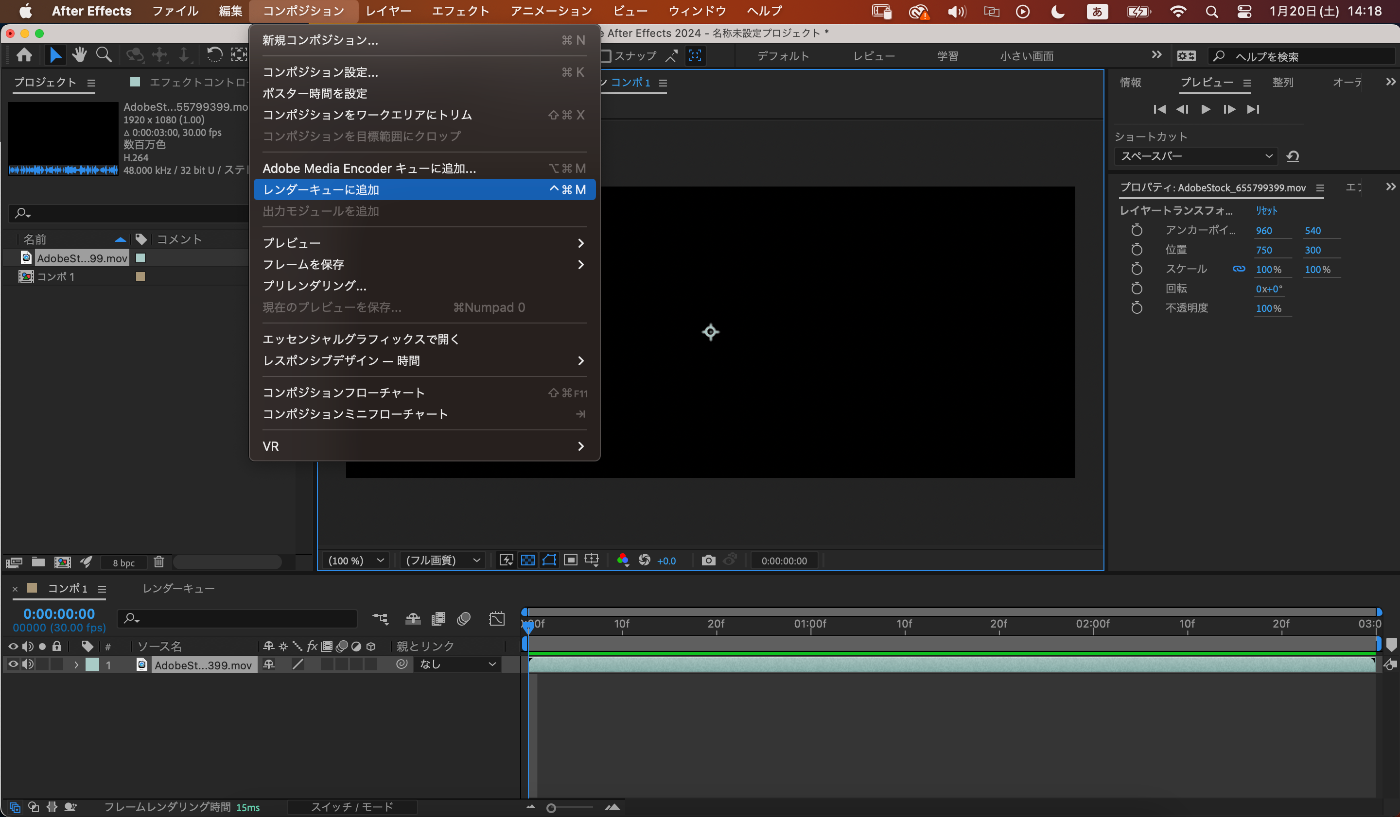Toggle the position property stopwatch
1400x817 pixels.
(x=1136, y=250)
